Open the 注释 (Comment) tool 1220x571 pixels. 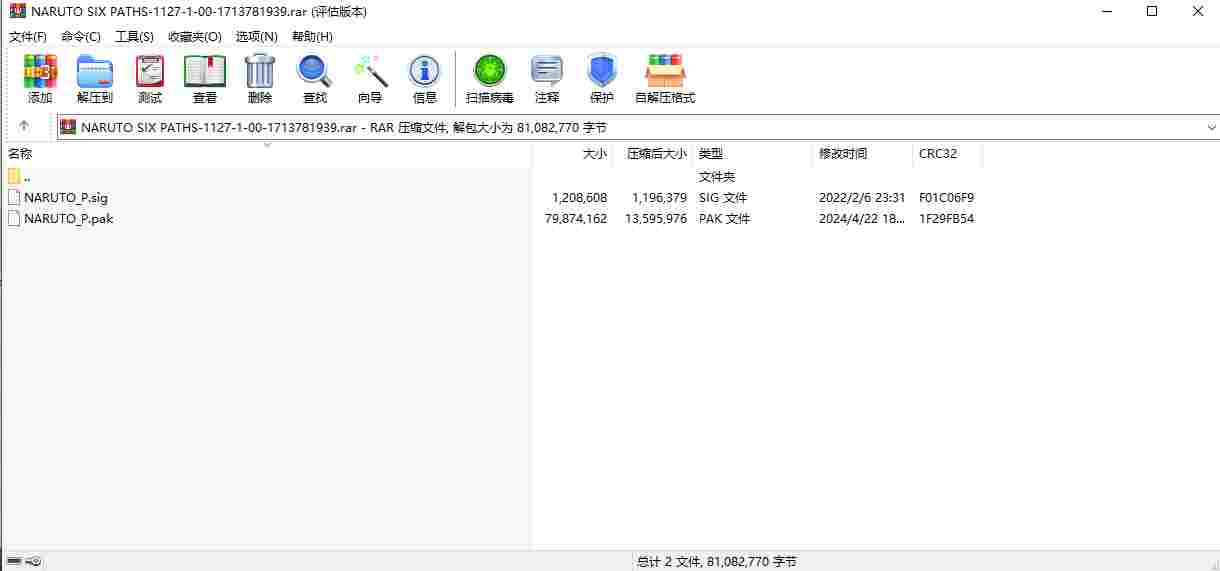click(547, 78)
